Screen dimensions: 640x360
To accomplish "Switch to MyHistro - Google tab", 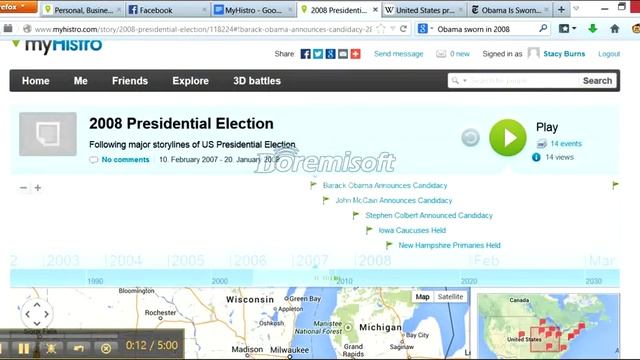I will pos(253,10).
